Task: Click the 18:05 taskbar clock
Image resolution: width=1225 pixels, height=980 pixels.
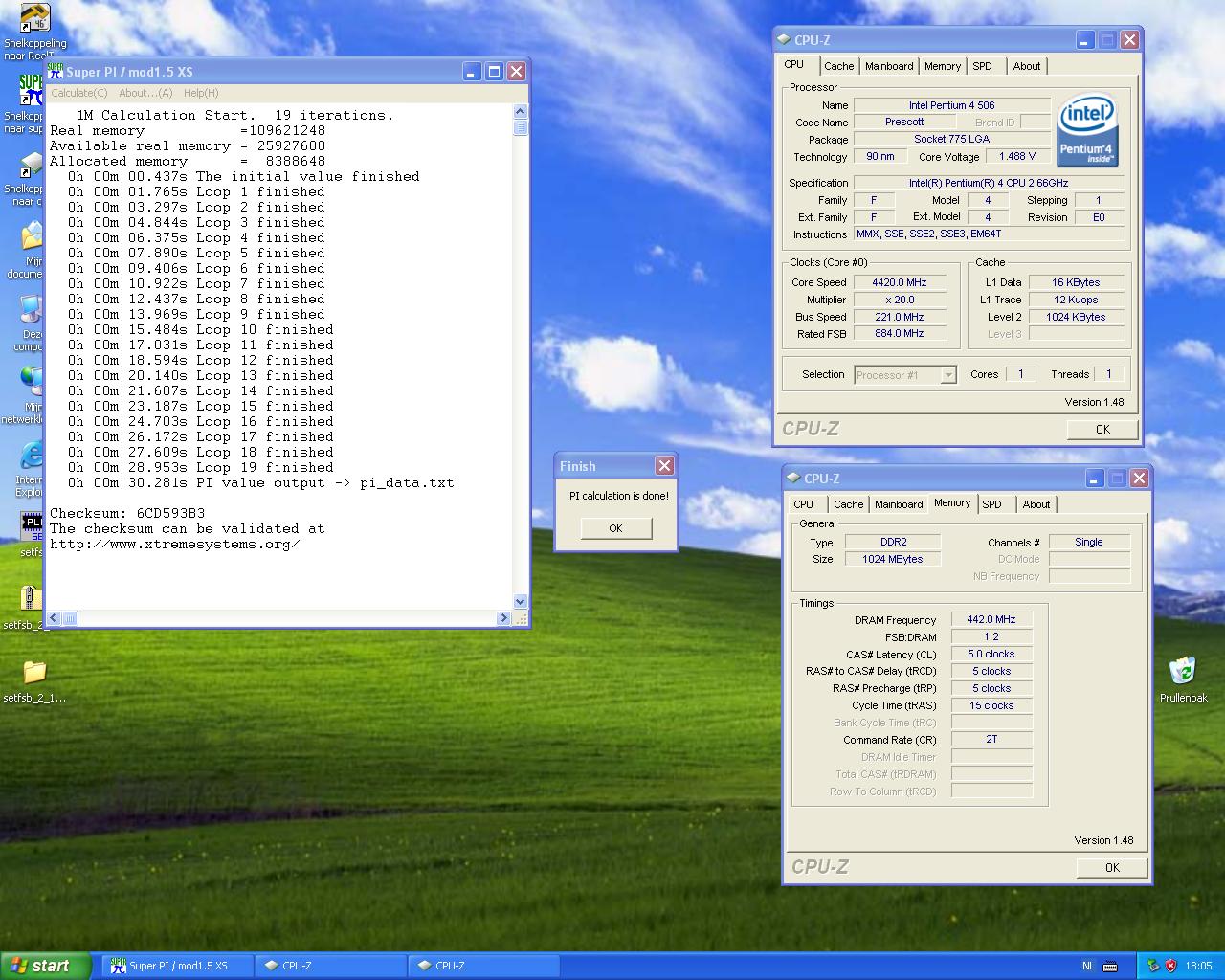Action: 1198,966
